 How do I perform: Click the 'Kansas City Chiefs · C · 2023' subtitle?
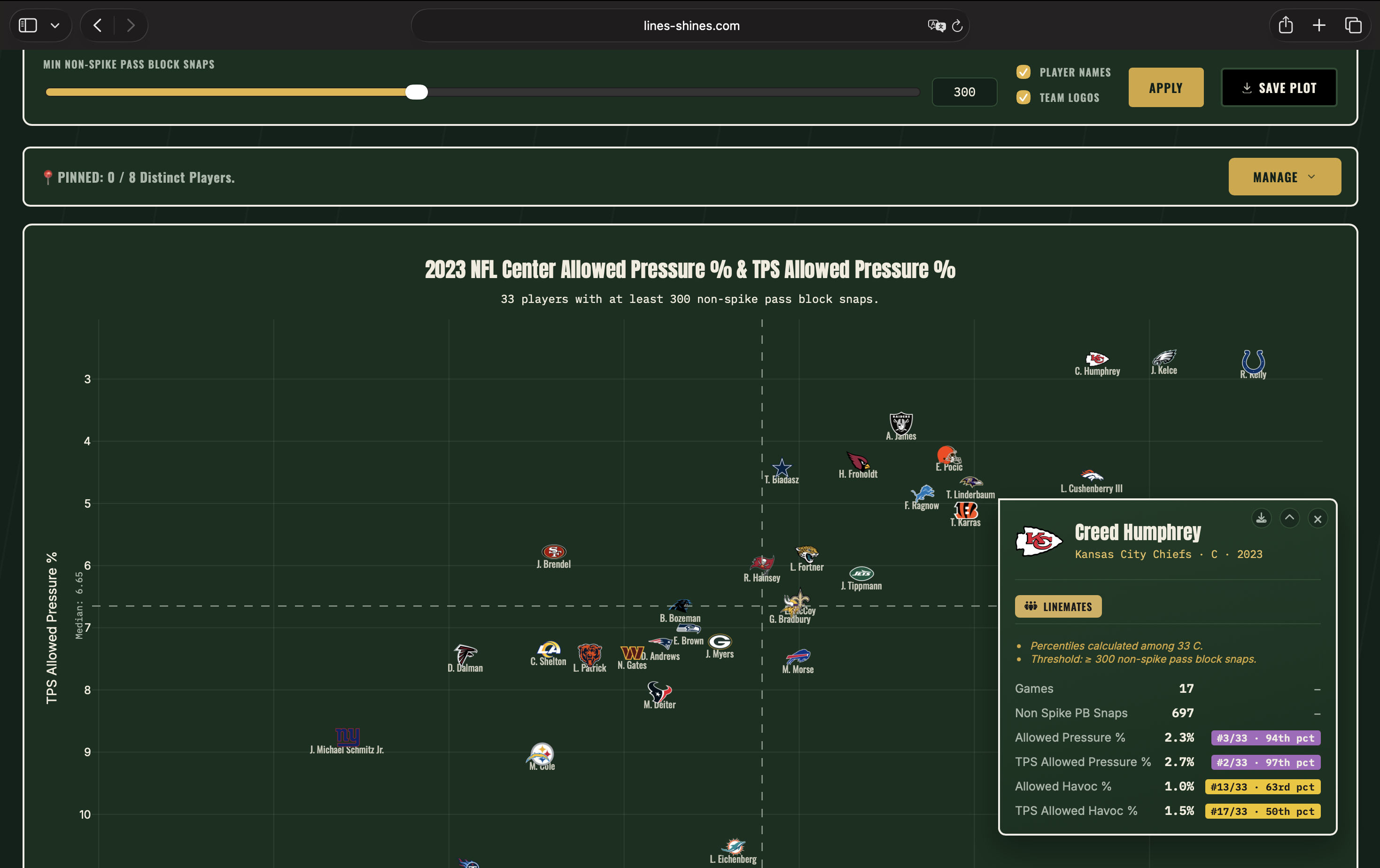pyautogui.click(x=1169, y=554)
